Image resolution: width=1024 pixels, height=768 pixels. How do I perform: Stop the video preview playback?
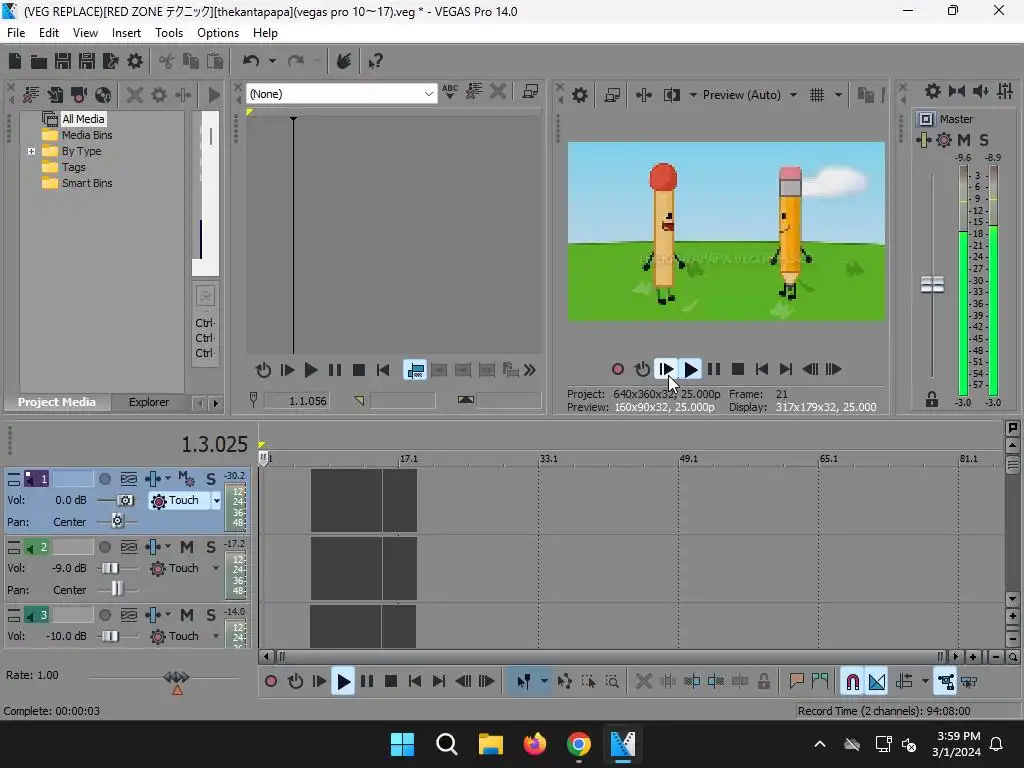pos(738,370)
